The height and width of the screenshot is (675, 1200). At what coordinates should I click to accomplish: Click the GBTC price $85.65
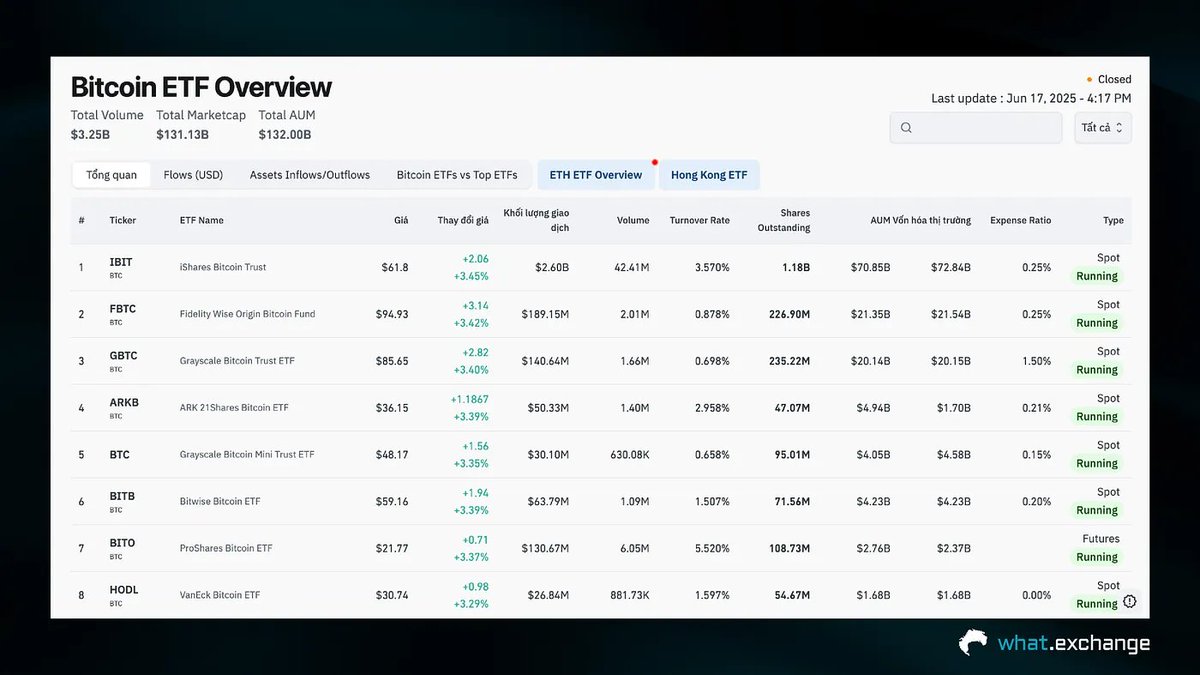[x=392, y=361]
